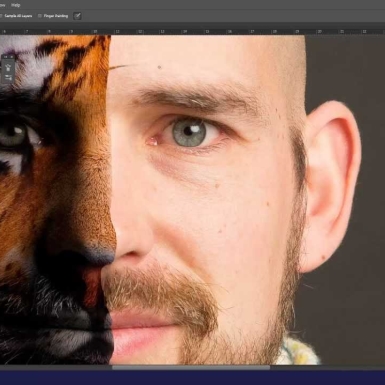385x385 pixels.
Task: Open the sliders panel icon in floating dock
Action: pyautogui.click(x=8, y=78)
